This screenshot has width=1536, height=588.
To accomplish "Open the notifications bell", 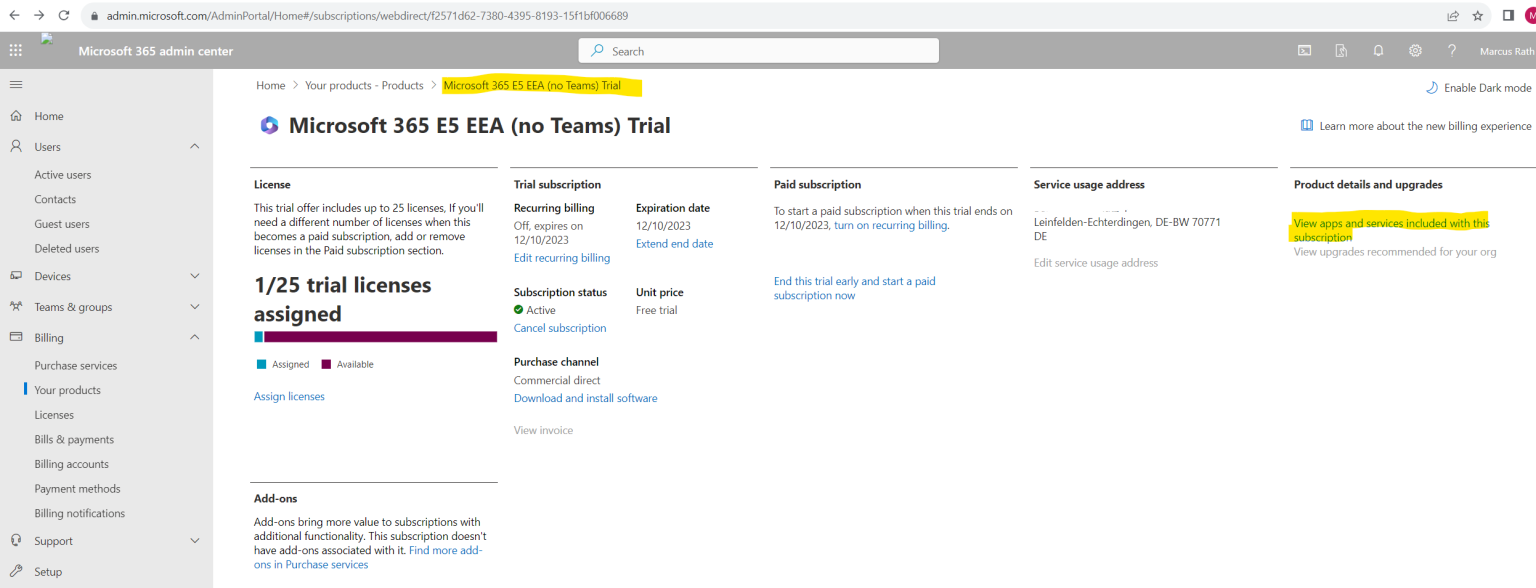I will pyautogui.click(x=1378, y=50).
